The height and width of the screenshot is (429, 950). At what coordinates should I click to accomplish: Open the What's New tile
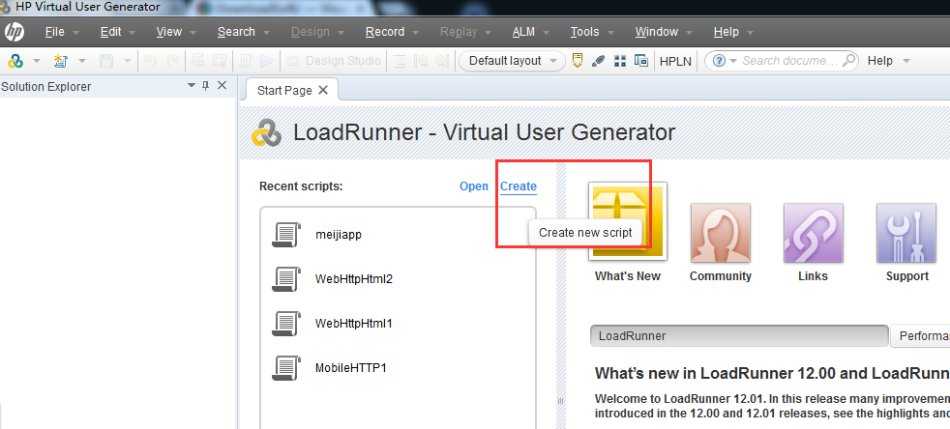[628, 221]
